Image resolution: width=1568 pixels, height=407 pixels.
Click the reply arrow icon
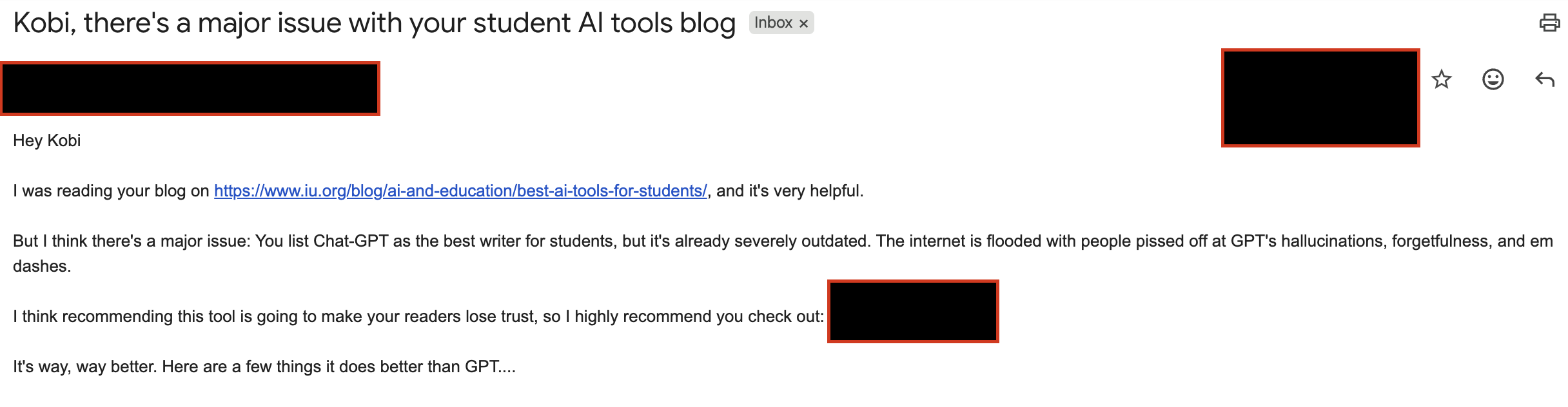pyautogui.click(x=1545, y=80)
